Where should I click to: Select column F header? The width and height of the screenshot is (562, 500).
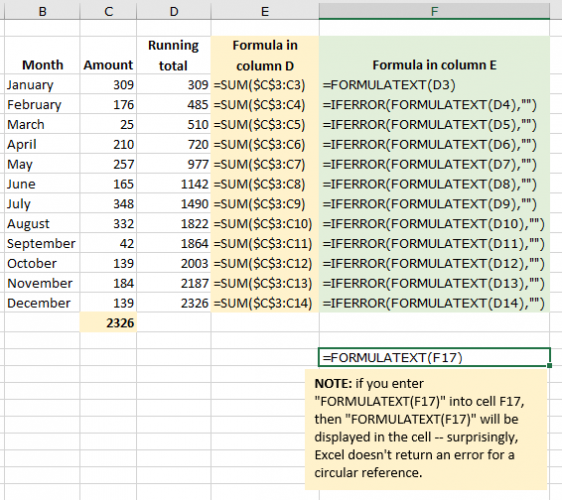coord(434,11)
